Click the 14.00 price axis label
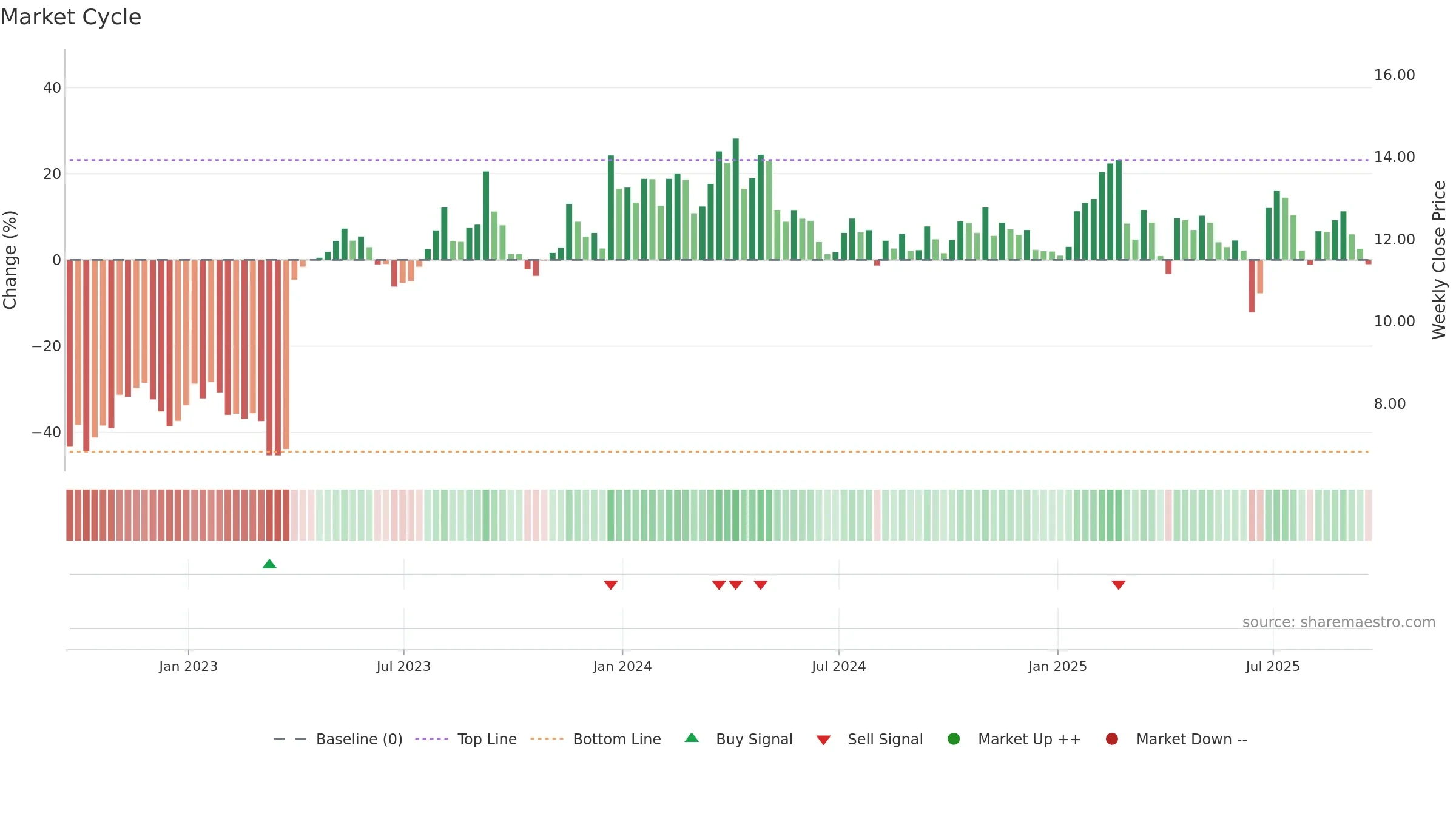Viewport: 1456px width, 819px height. click(1394, 157)
